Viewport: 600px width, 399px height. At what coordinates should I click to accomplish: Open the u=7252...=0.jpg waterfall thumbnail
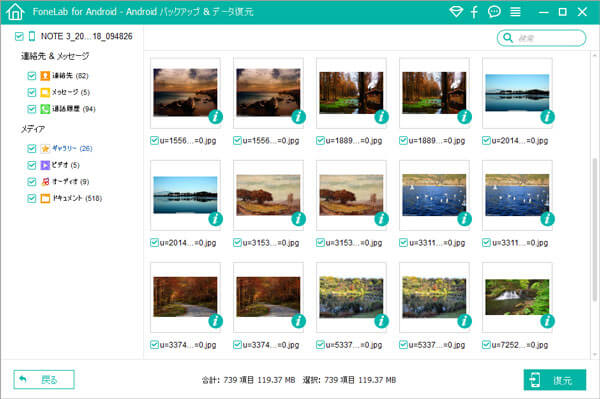pos(517,297)
